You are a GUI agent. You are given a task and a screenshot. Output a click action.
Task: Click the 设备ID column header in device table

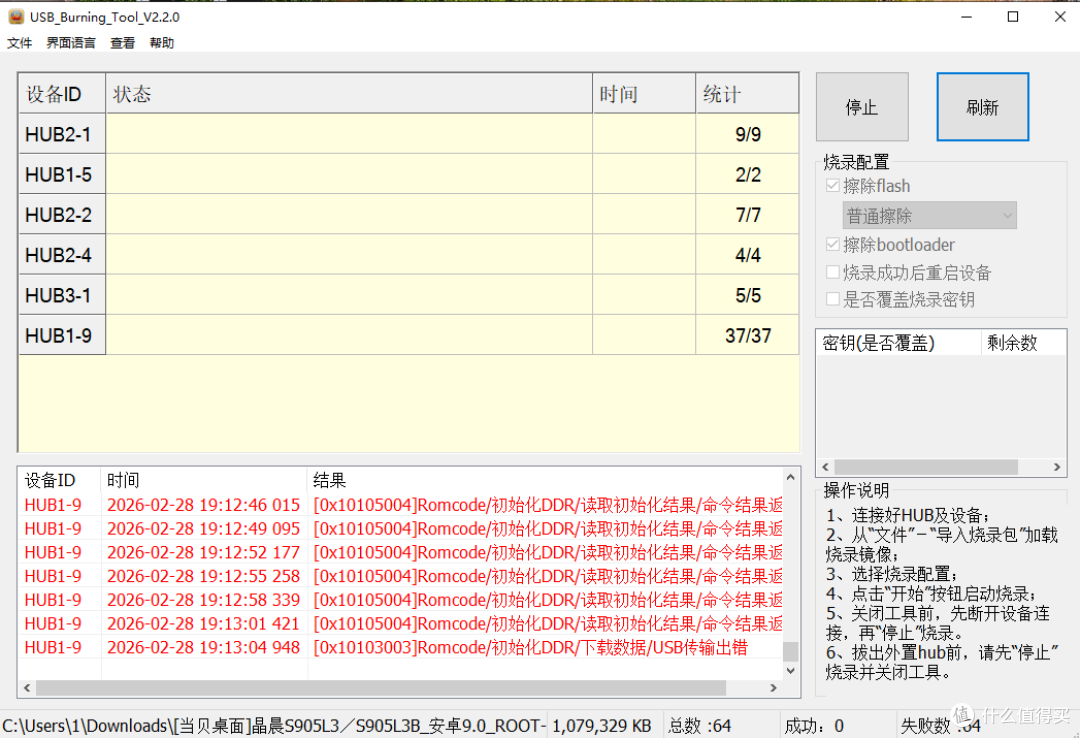(62, 94)
